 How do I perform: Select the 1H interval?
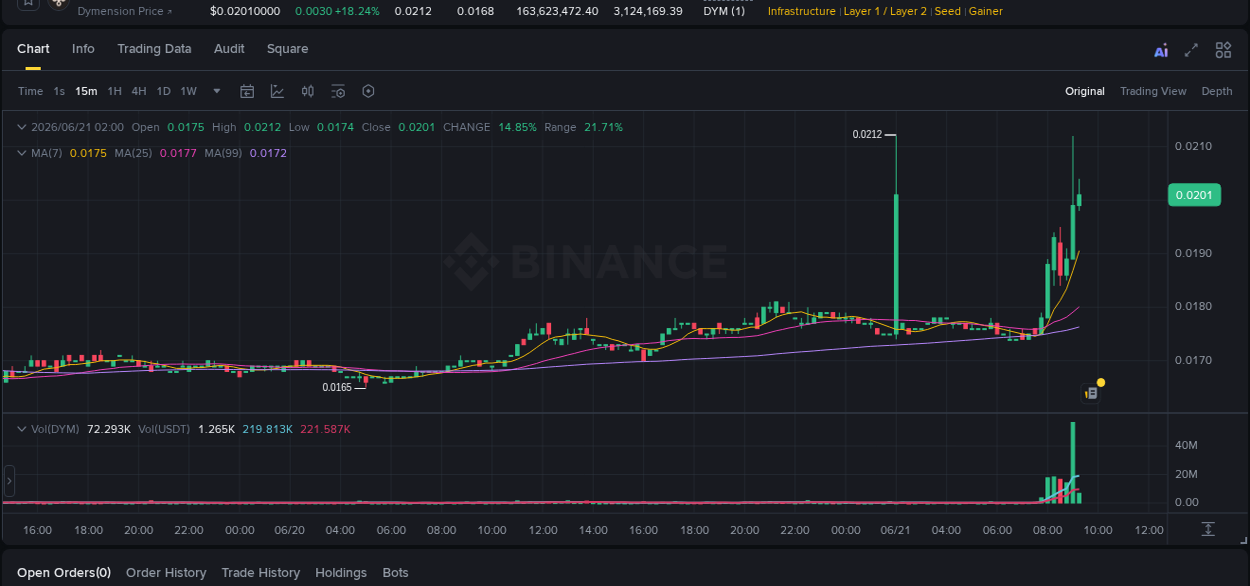click(x=115, y=91)
